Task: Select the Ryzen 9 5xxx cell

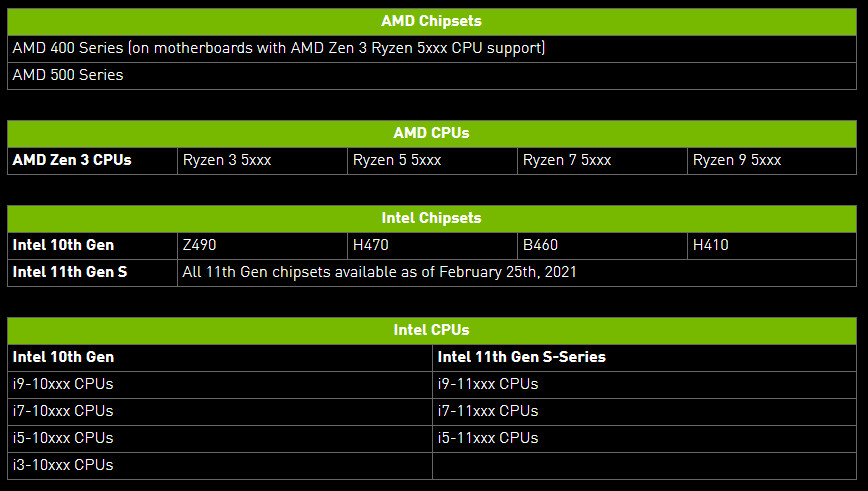Action: [x=737, y=160]
